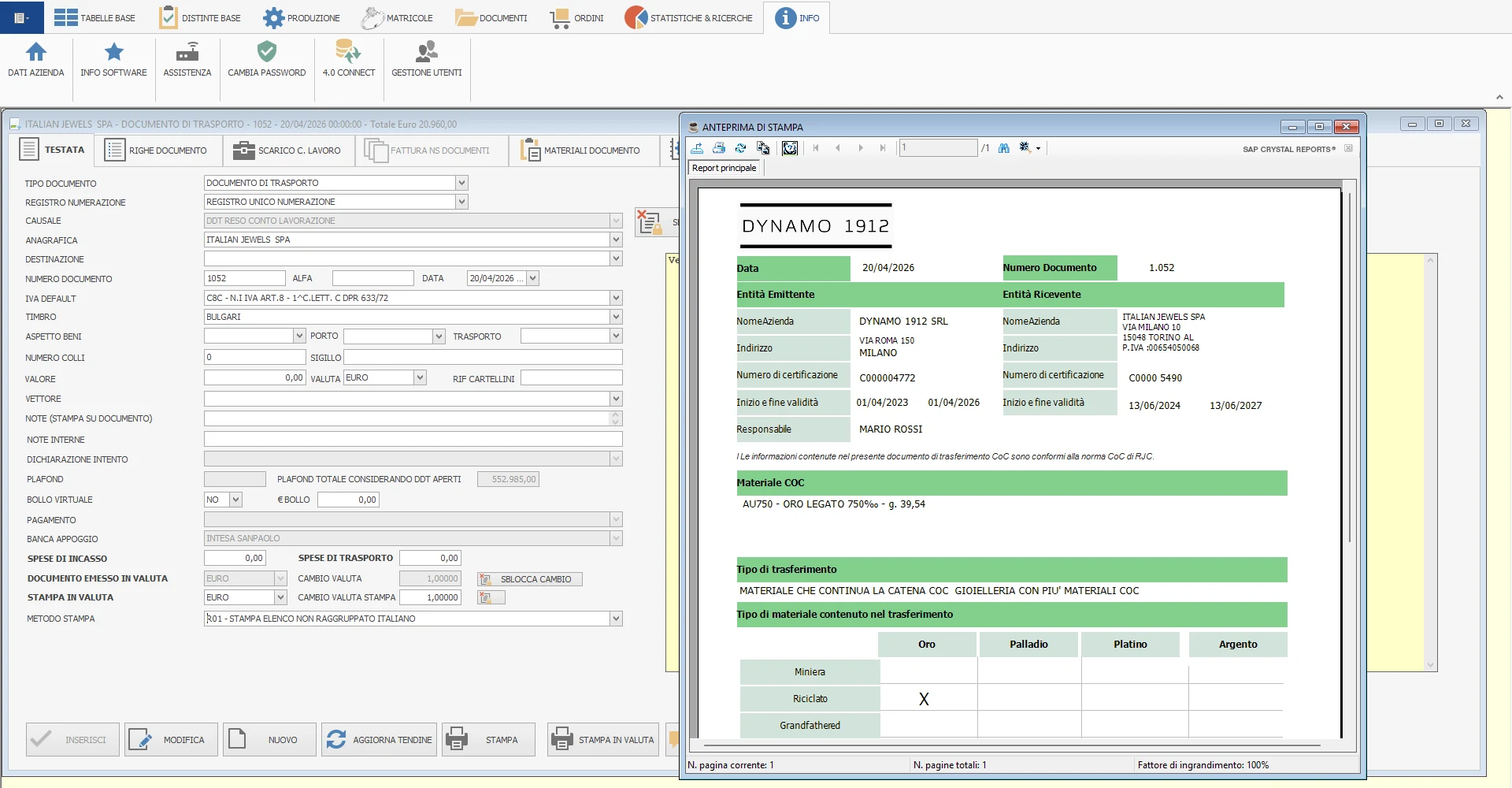Click the print report icon in preview toolbar
The height and width of the screenshot is (788, 1512).
tap(719, 148)
